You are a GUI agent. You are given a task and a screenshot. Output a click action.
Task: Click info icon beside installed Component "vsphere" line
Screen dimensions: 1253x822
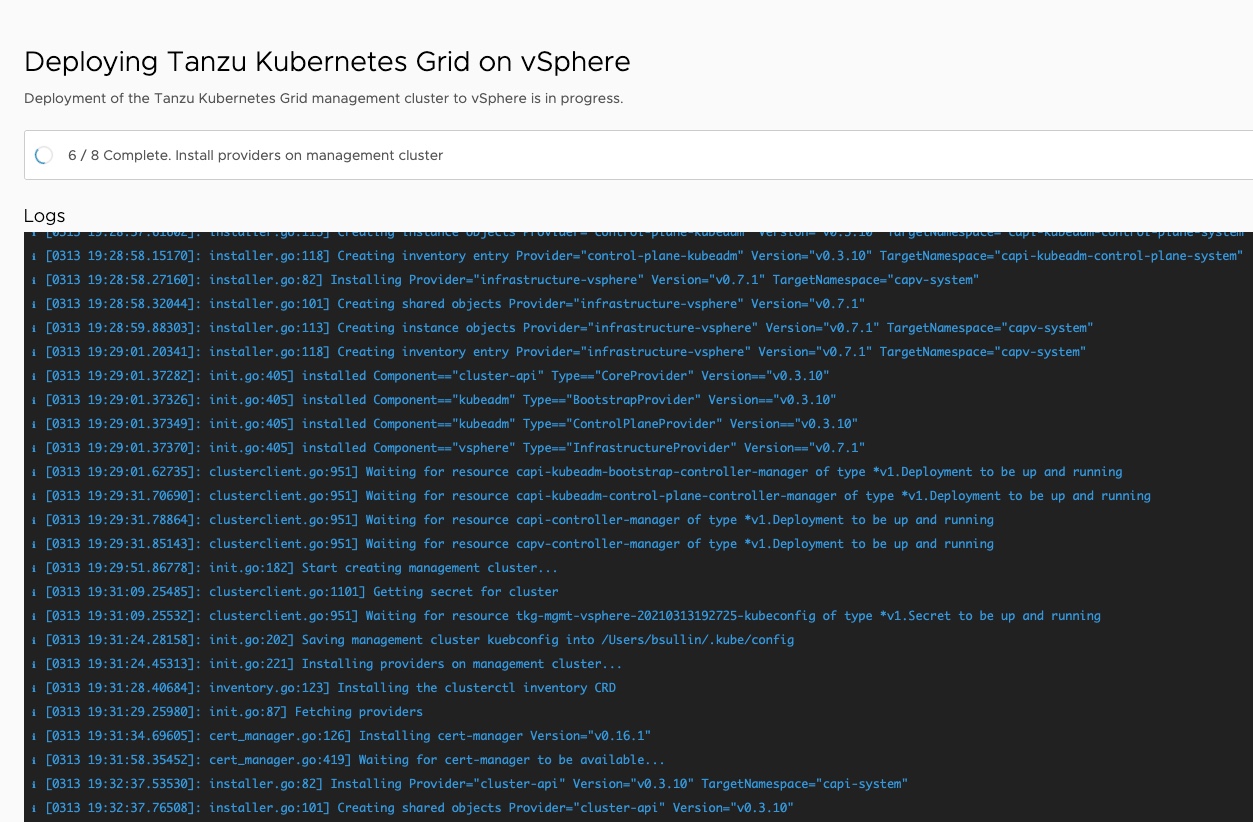tap(34, 448)
